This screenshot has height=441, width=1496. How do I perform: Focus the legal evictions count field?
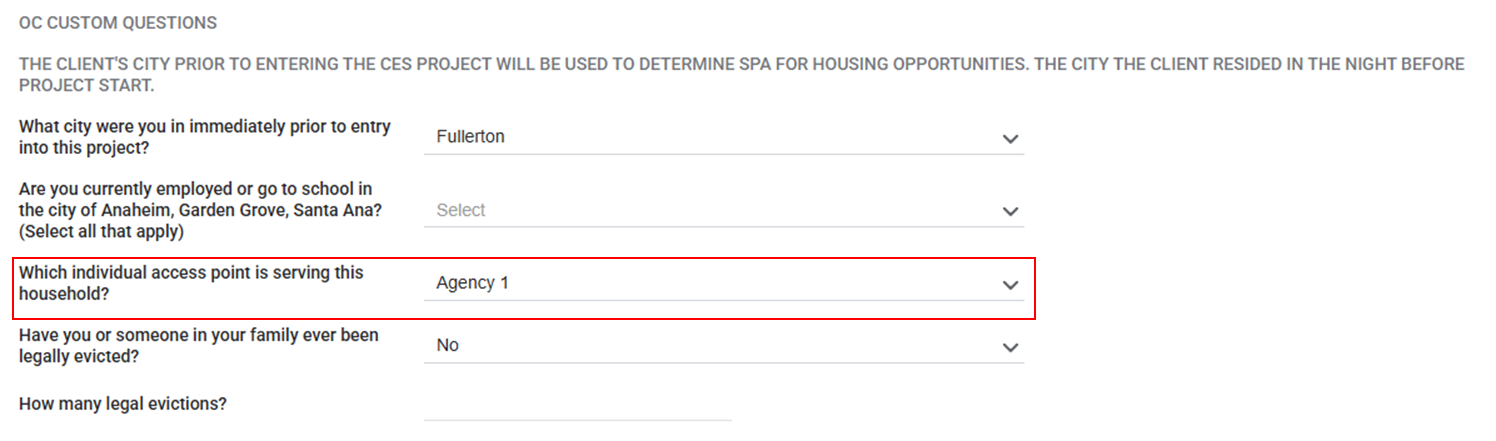coord(577,407)
